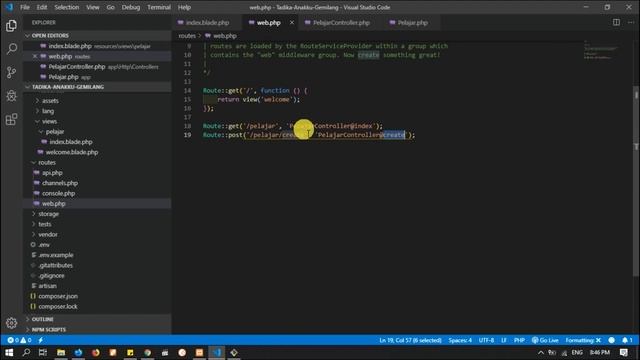Expand the assets folder
Screen dimensions: 640x360
[97, 100]
